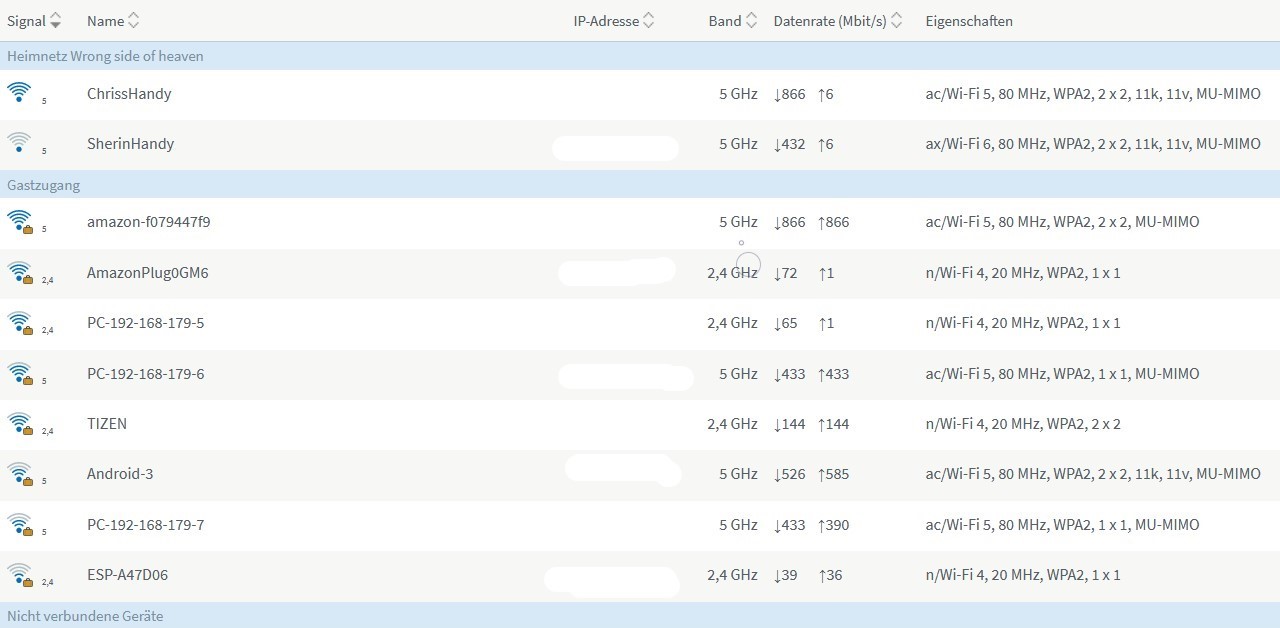Click Android-3 download rate 526
Image resolution: width=1280 pixels, height=628 pixels.
click(789, 474)
